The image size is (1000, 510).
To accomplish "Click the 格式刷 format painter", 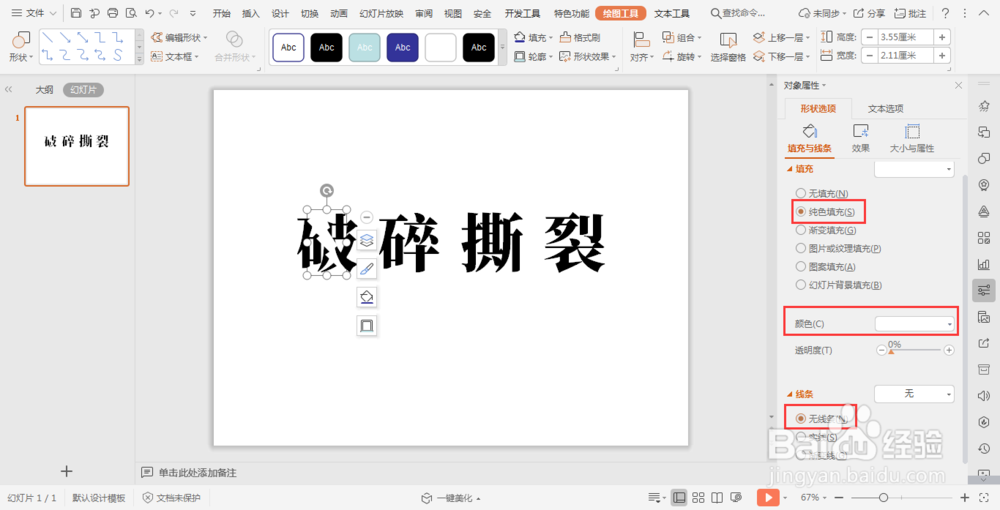I will pos(580,38).
